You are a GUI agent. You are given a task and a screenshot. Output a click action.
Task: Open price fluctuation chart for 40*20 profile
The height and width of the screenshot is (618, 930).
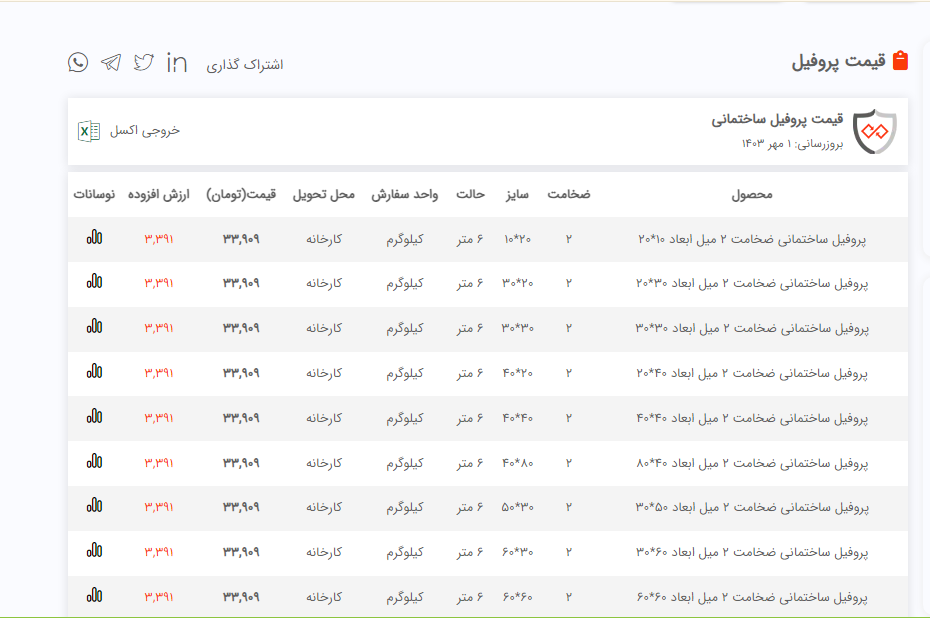[94, 372]
